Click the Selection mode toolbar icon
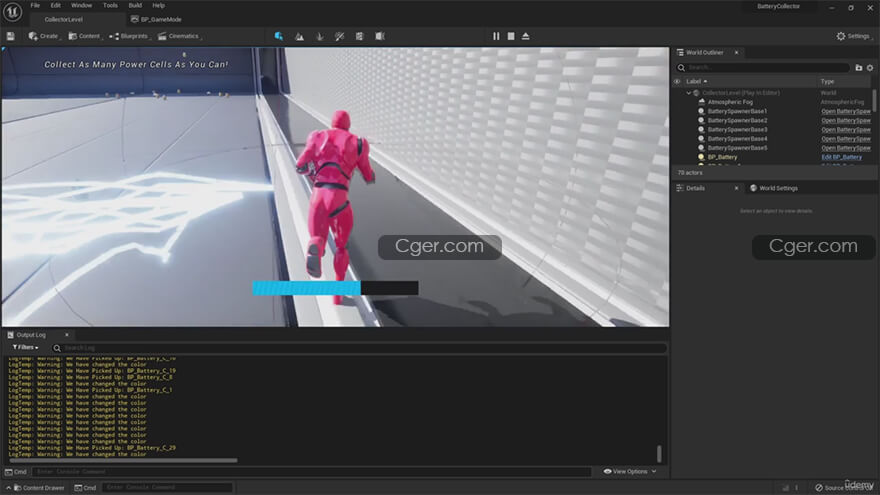 [x=279, y=36]
